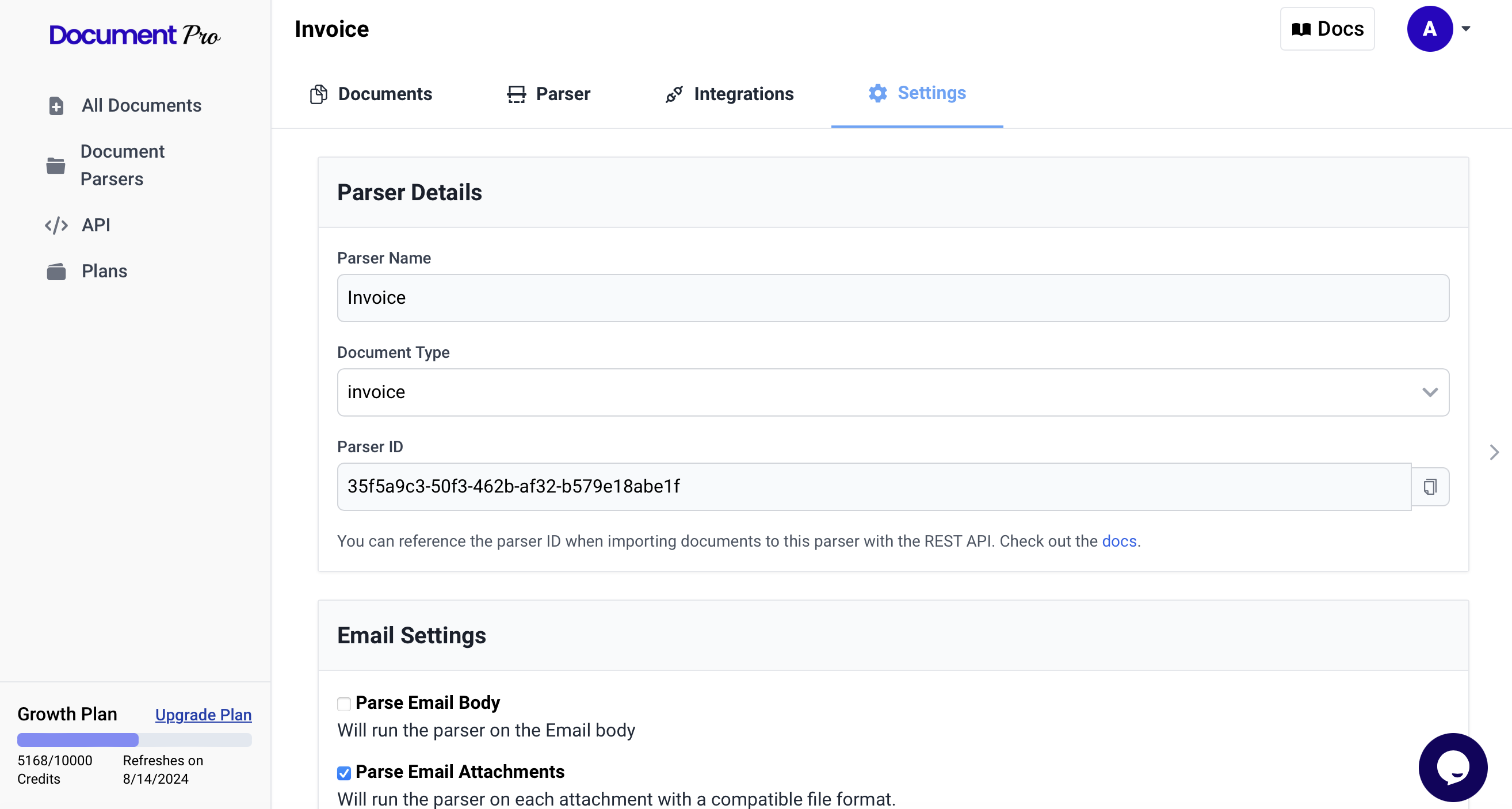Click the Growth Plan label
The width and height of the screenshot is (1512, 809).
(x=67, y=714)
